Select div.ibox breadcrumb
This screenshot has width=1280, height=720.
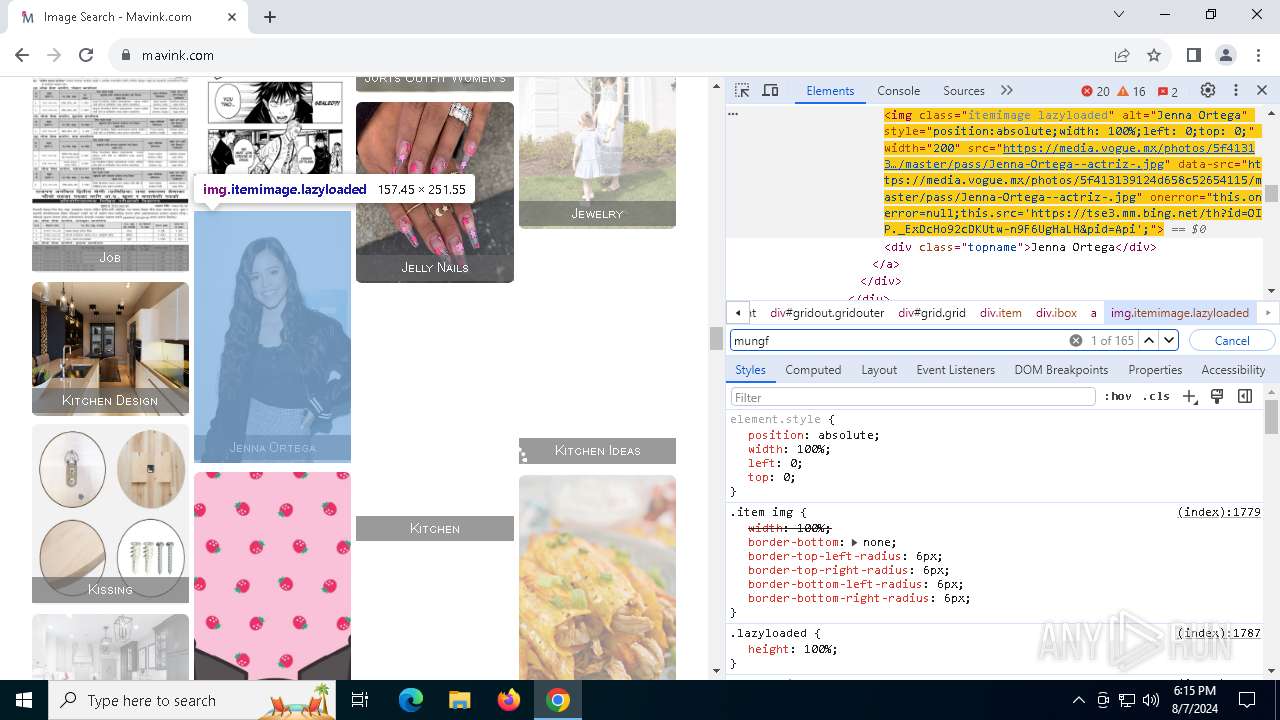1056,313
